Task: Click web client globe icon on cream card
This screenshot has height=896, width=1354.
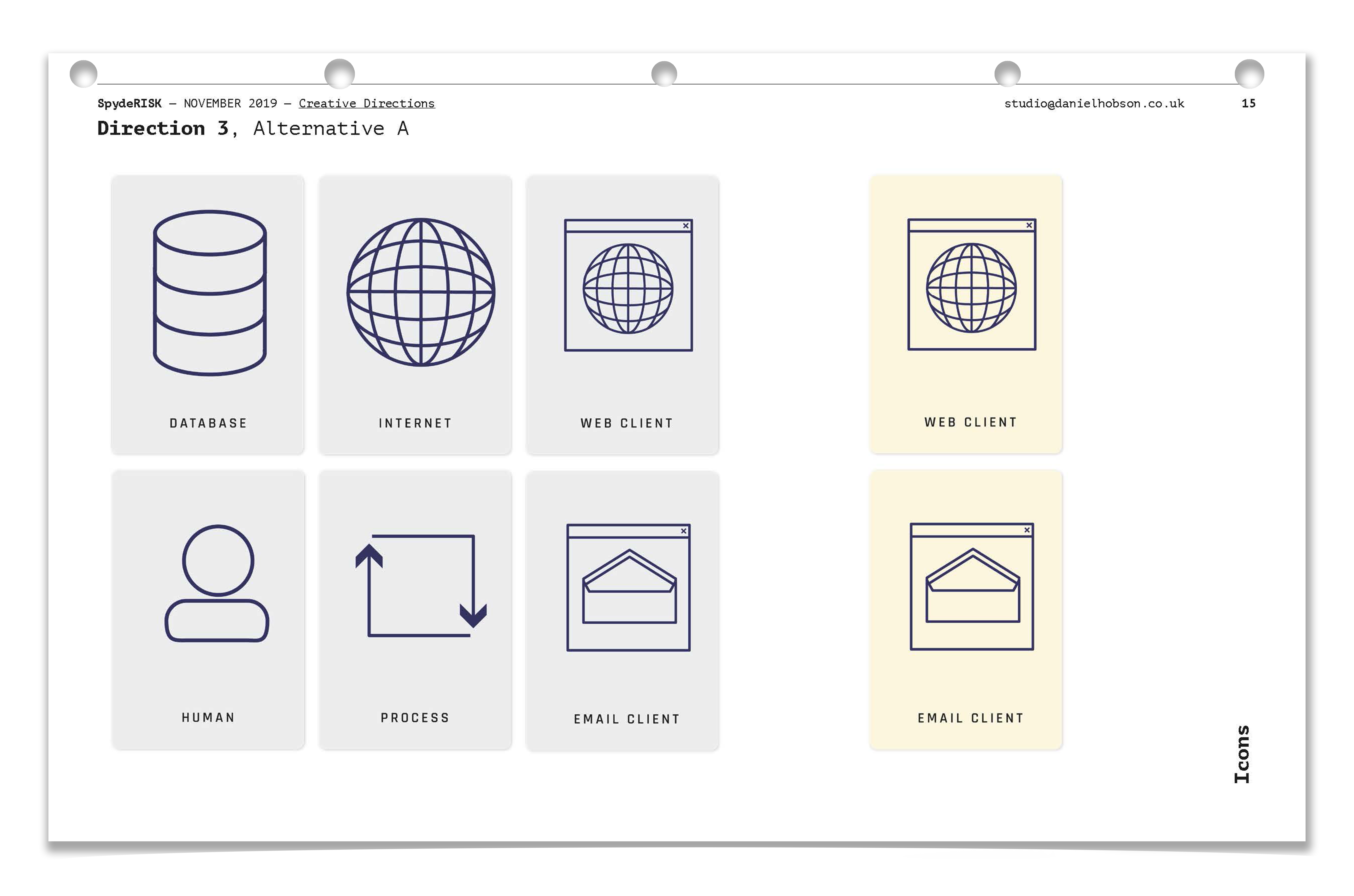Action: tap(971, 288)
